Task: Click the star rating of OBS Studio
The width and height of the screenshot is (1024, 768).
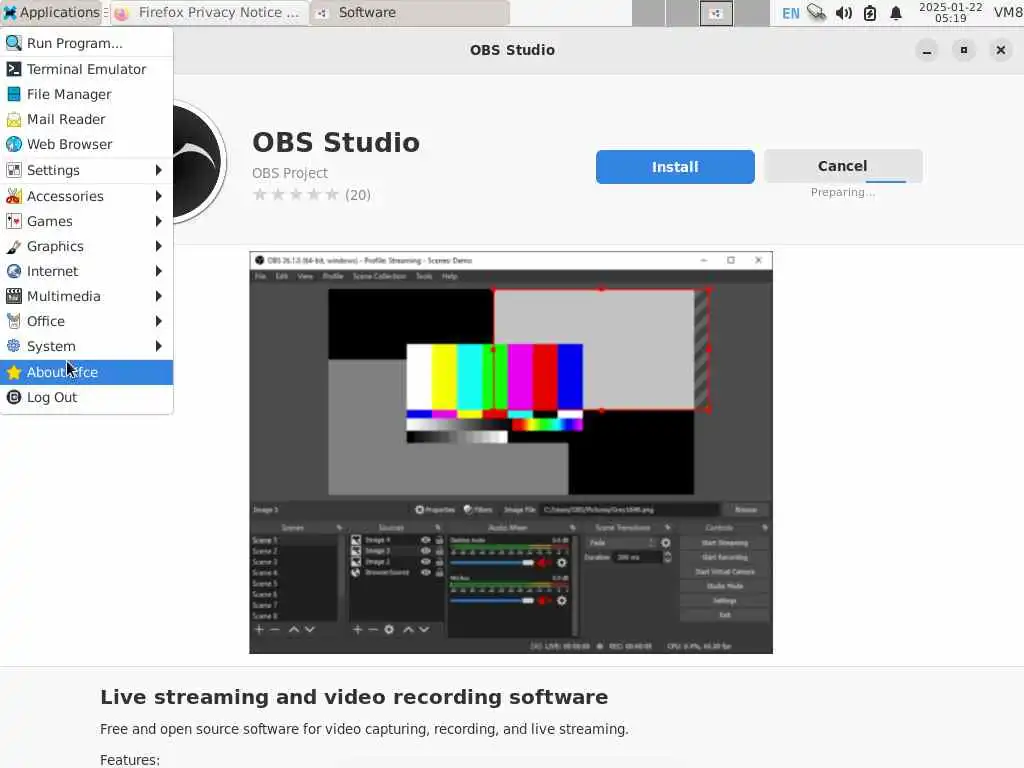Action: pyautogui.click(x=296, y=195)
